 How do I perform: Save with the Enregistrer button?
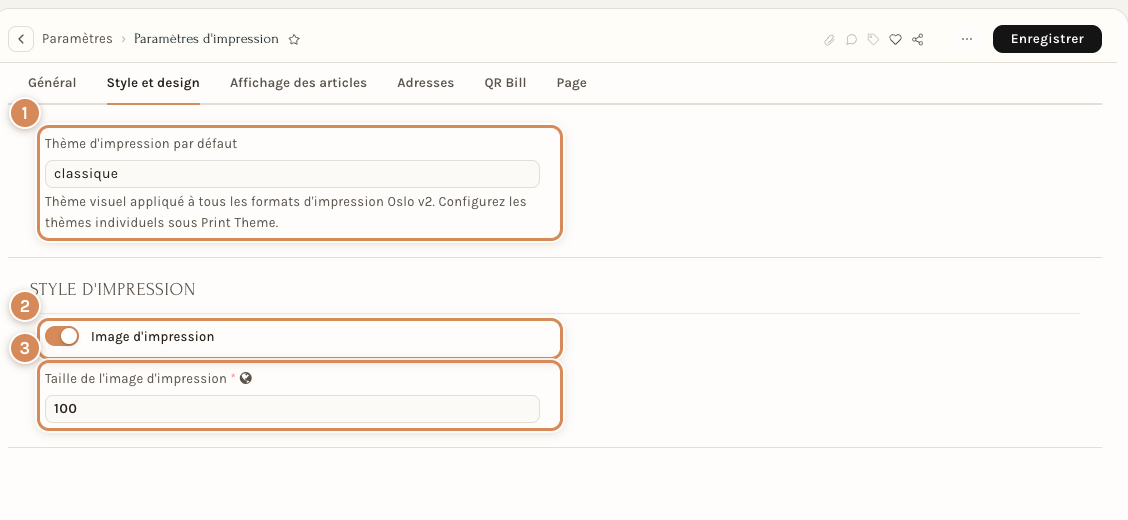[x=1047, y=39]
